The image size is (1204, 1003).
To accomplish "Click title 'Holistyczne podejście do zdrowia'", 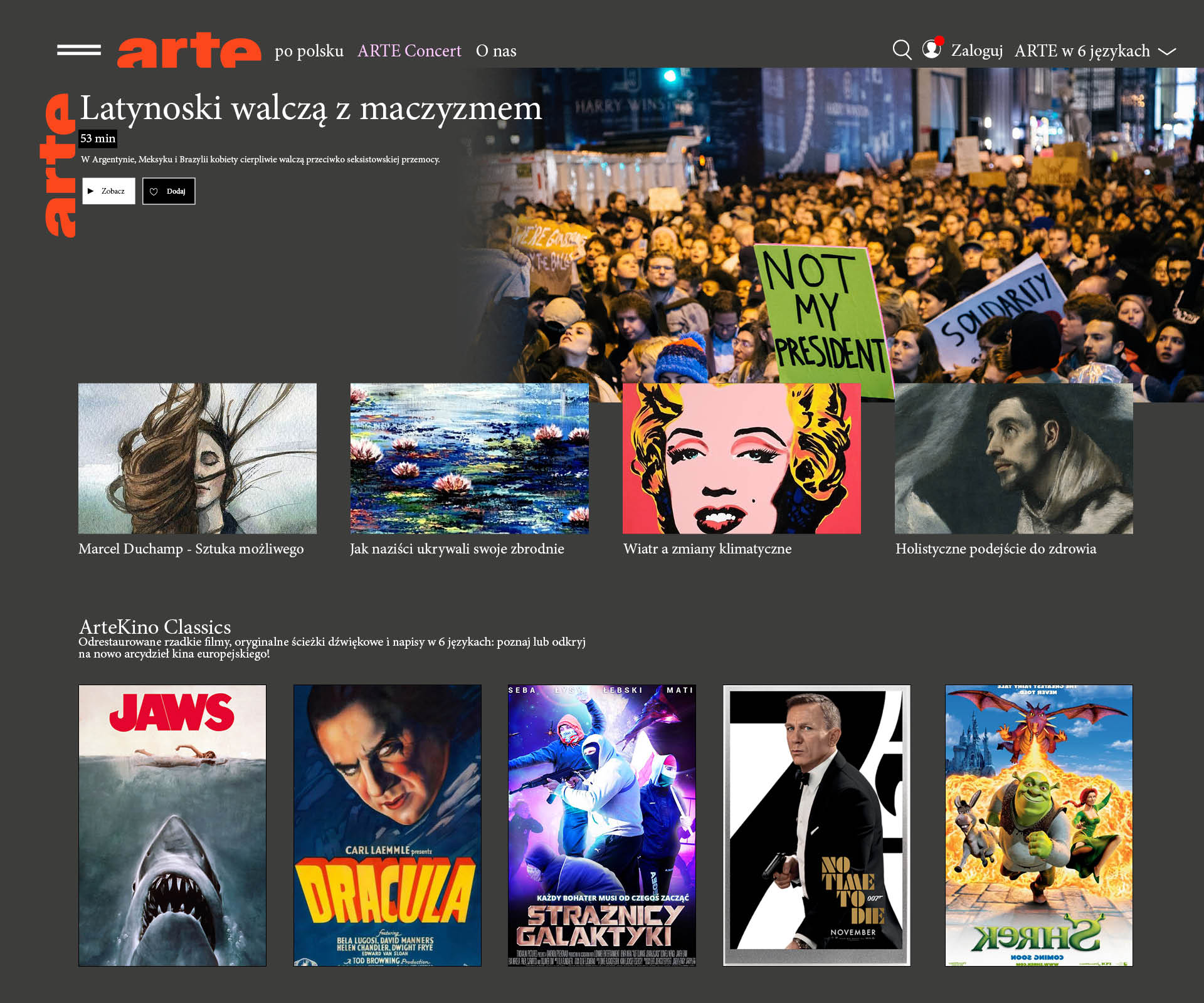I will [996, 549].
